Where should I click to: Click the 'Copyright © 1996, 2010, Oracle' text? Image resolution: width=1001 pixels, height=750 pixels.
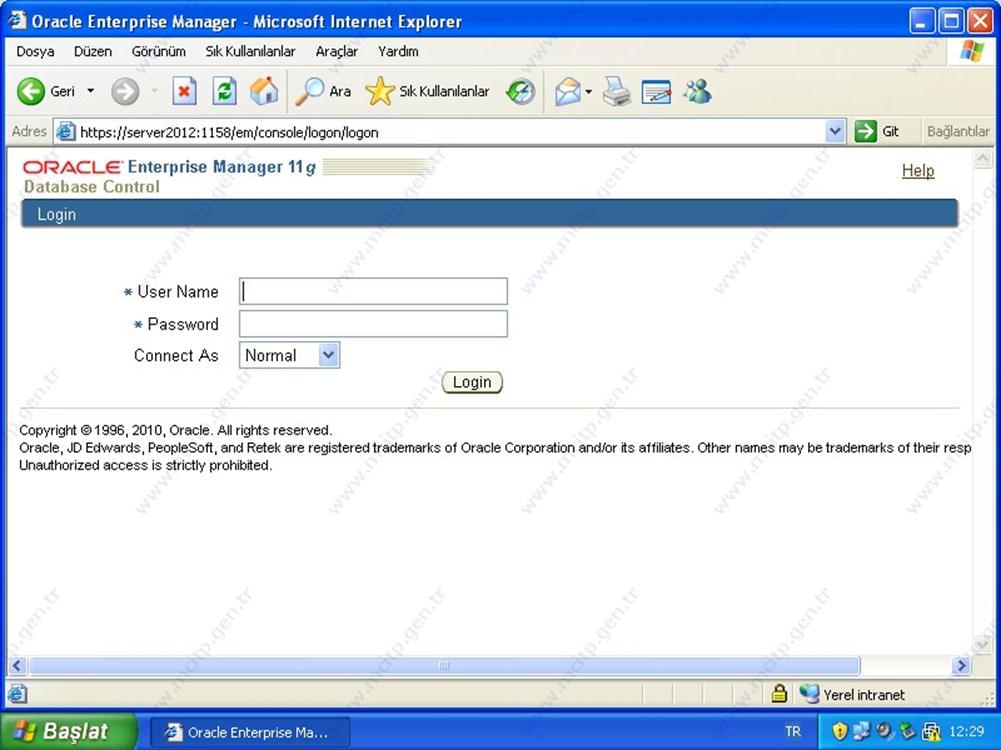pyautogui.click(x=114, y=430)
